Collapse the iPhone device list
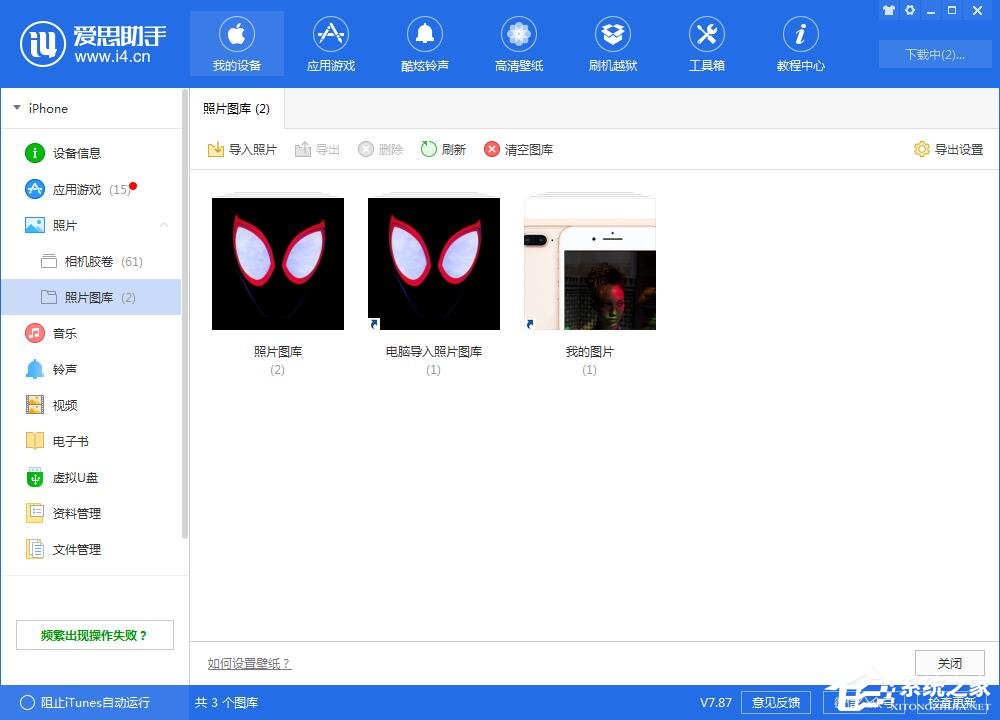Screen dimensions: 1000x720 coord(16,108)
